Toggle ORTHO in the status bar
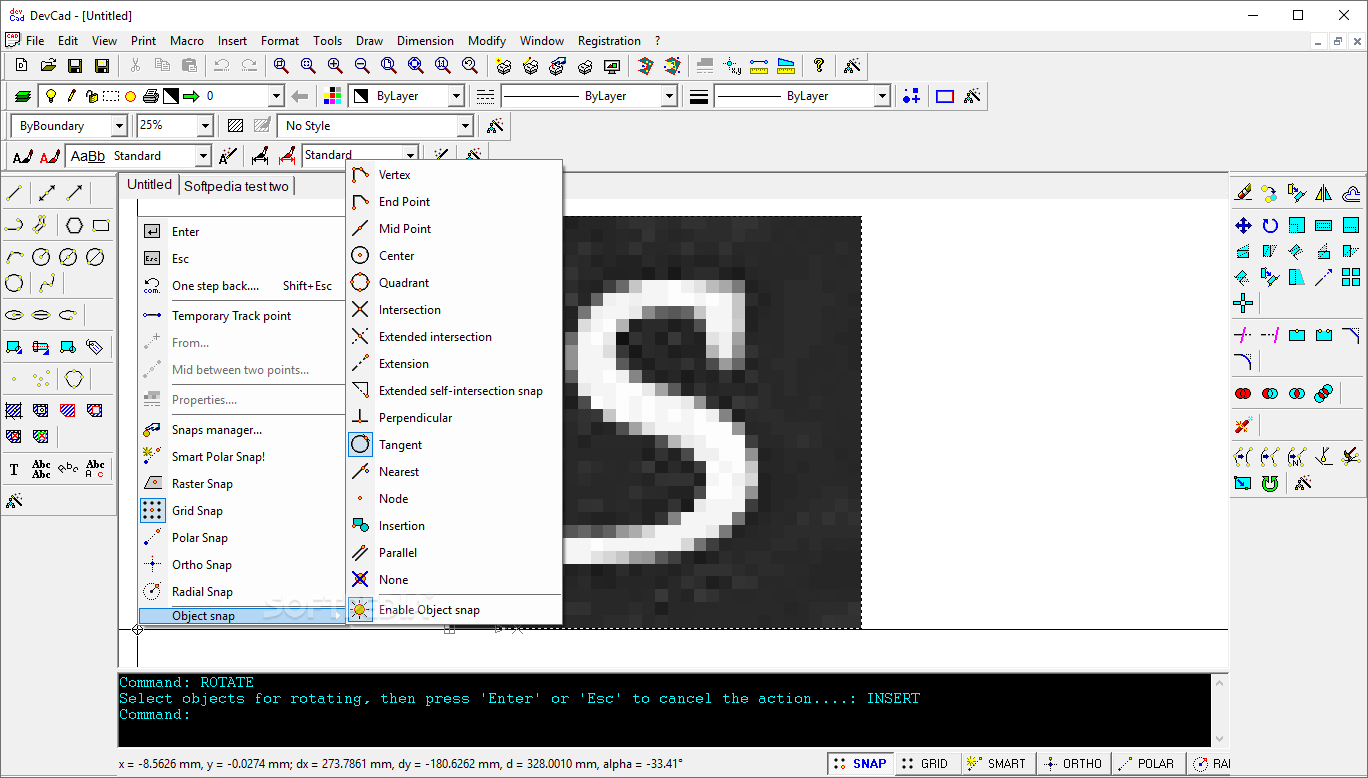 [1072, 763]
